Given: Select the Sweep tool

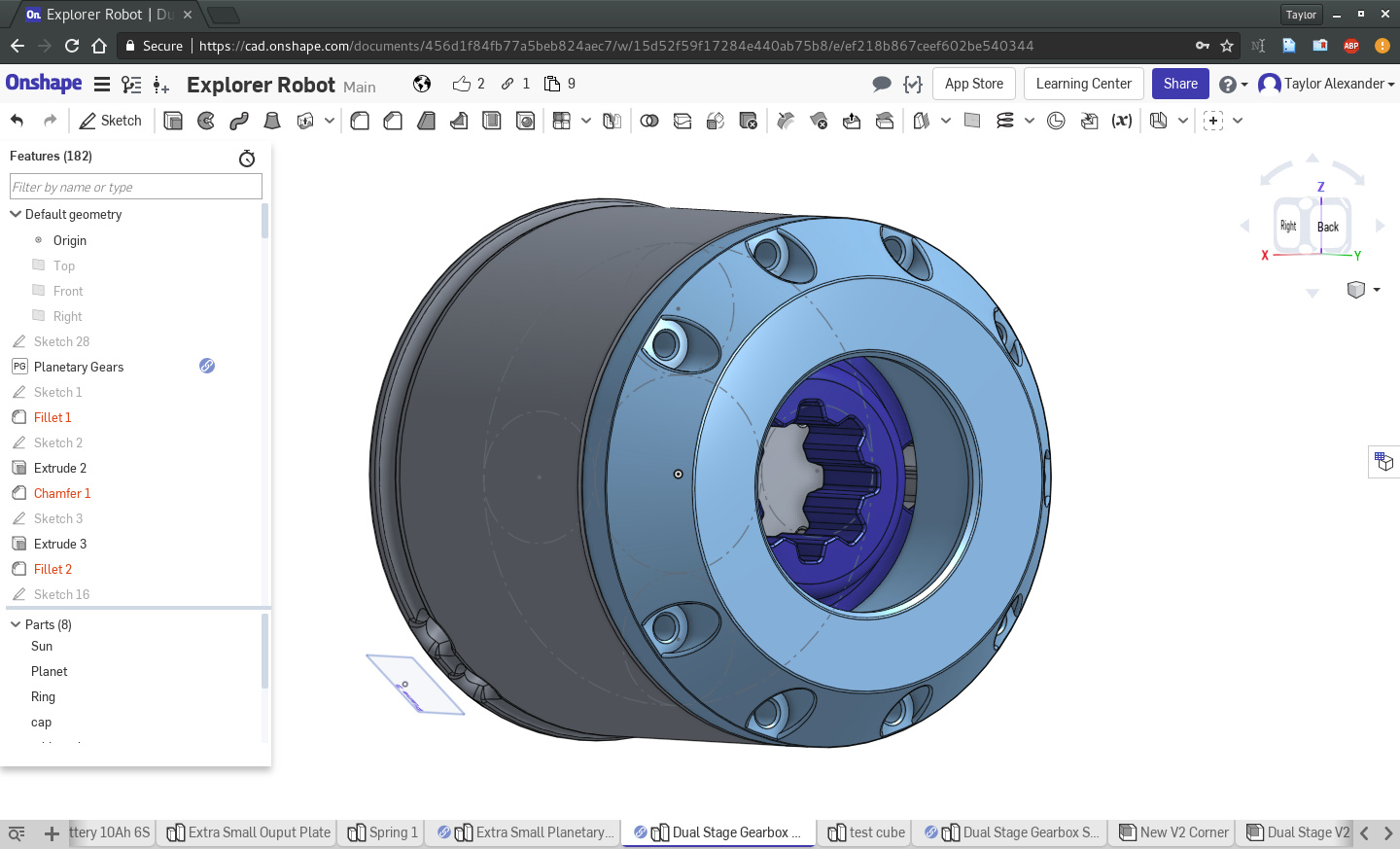Looking at the screenshot, I should click(239, 121).
